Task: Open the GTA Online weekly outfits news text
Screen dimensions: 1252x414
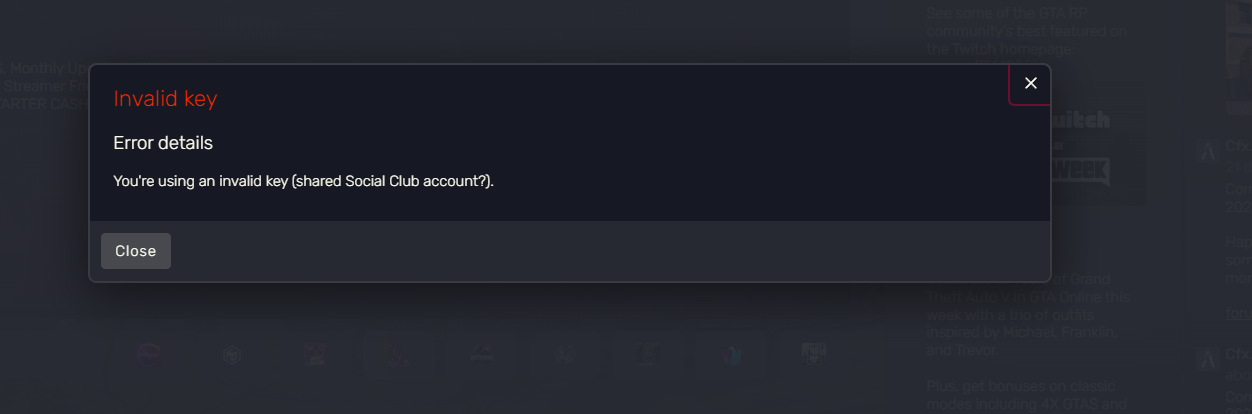Action: coord(1027,314)
